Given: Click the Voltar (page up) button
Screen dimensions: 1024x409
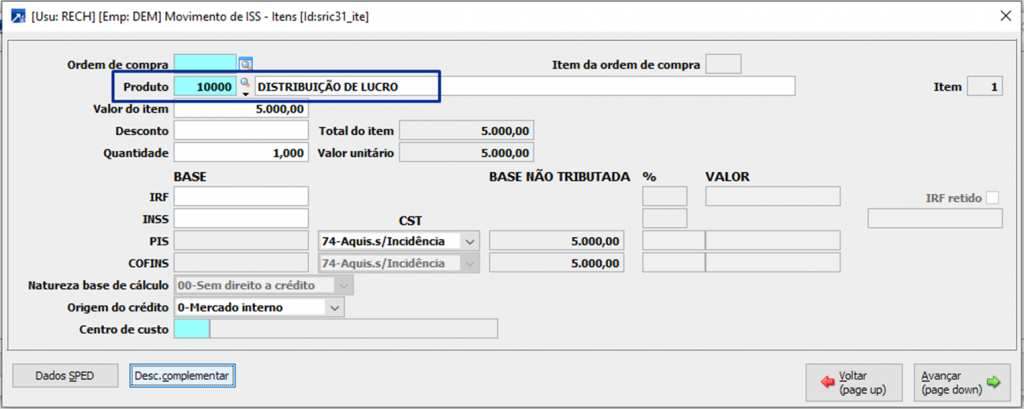Looking at the screenshot, I should 854,383.
